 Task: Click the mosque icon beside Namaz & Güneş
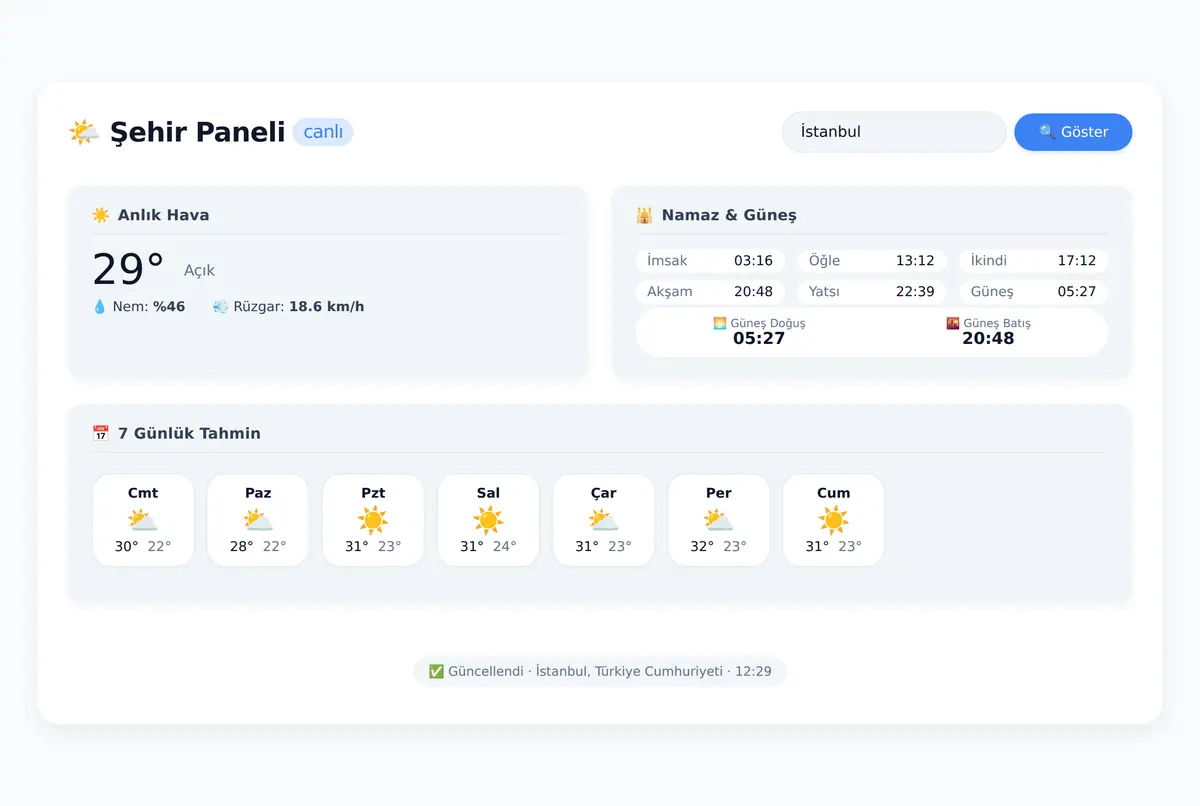[x=644, y=215]
